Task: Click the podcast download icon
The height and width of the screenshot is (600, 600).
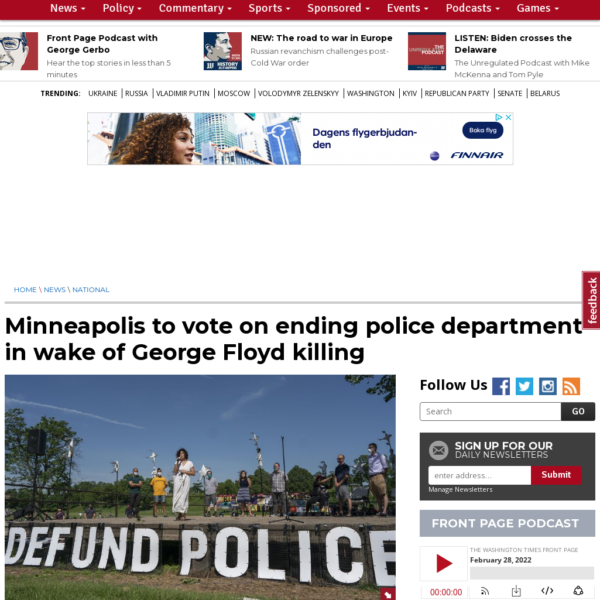Action: (x=516, y=591)
